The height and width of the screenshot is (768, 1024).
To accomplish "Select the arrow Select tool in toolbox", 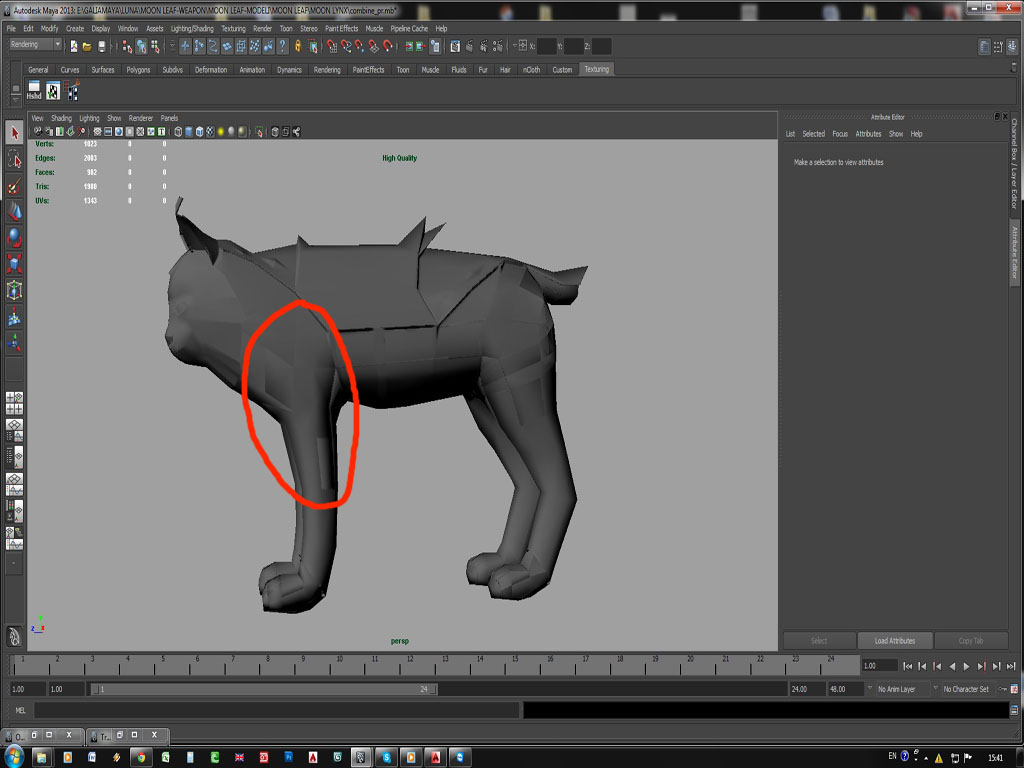I will point(14,133).
